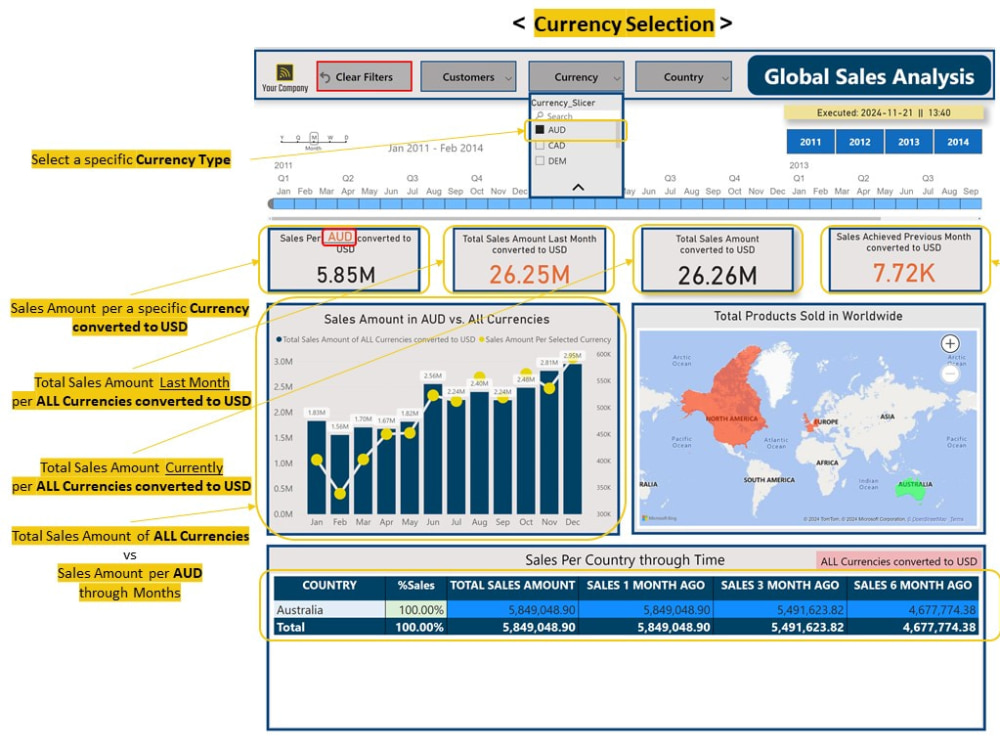Set timeline granularity to W (week)
Viewport: 1000px width, 750px height.
click(x=330, y=138)
